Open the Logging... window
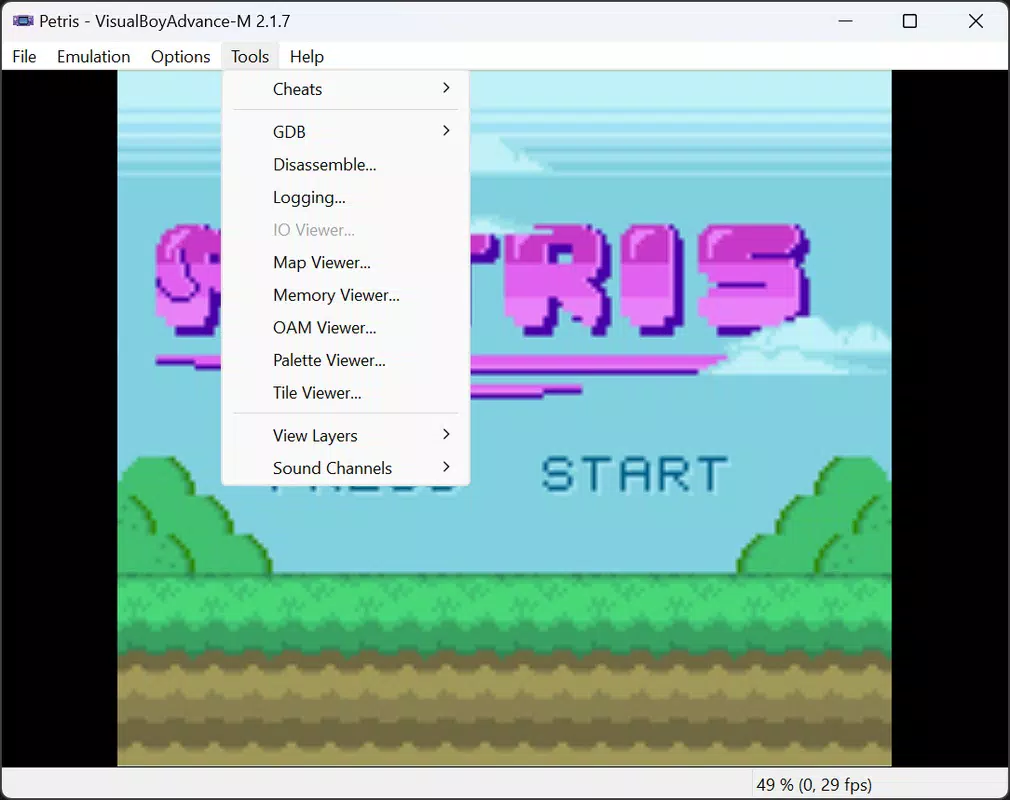Screen dimensions: 1010x800 click(345, 197)
